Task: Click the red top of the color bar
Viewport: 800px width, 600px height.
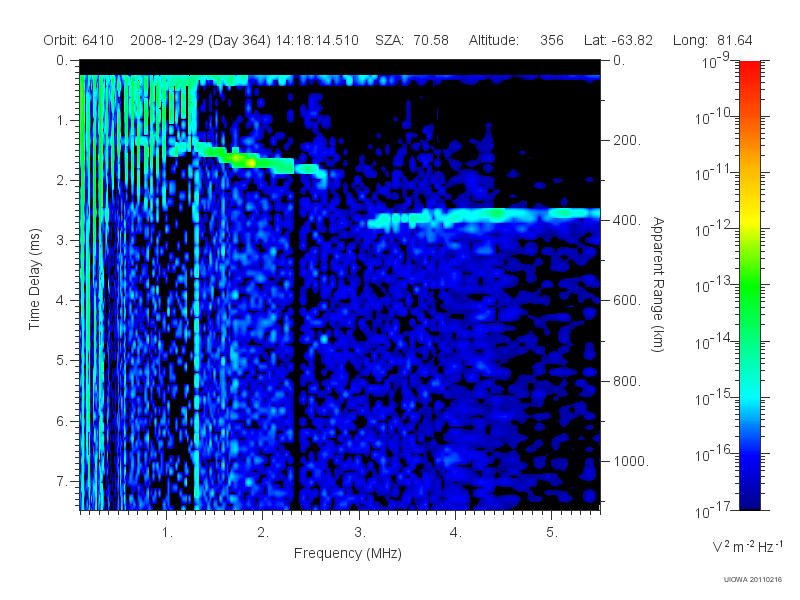Action: 750,71
